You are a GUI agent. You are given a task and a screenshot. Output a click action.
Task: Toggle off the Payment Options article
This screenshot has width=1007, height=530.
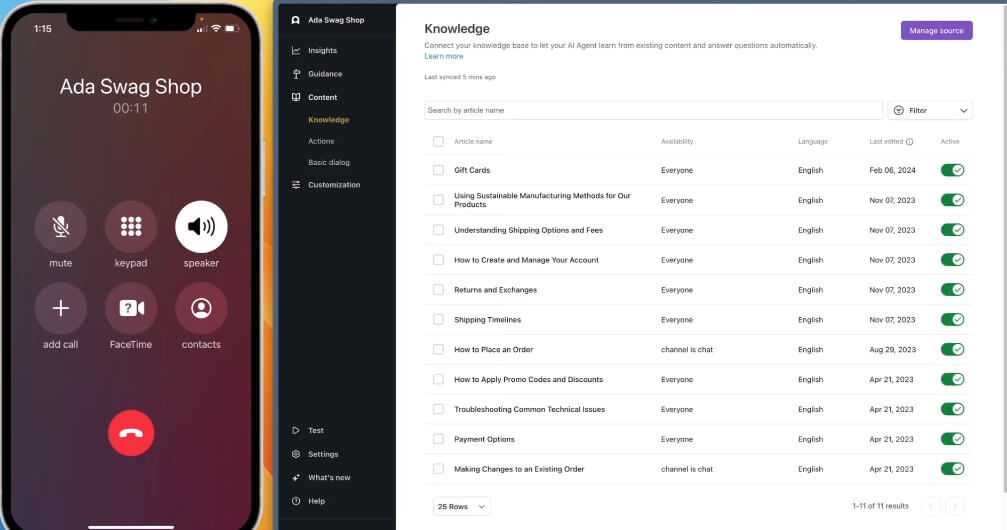(952, 439)
